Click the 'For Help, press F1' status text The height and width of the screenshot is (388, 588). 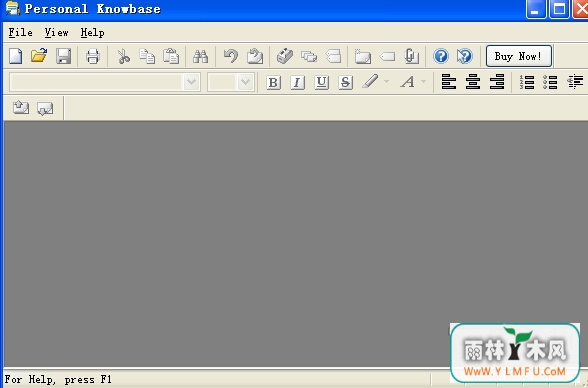(x=58, y=379)
